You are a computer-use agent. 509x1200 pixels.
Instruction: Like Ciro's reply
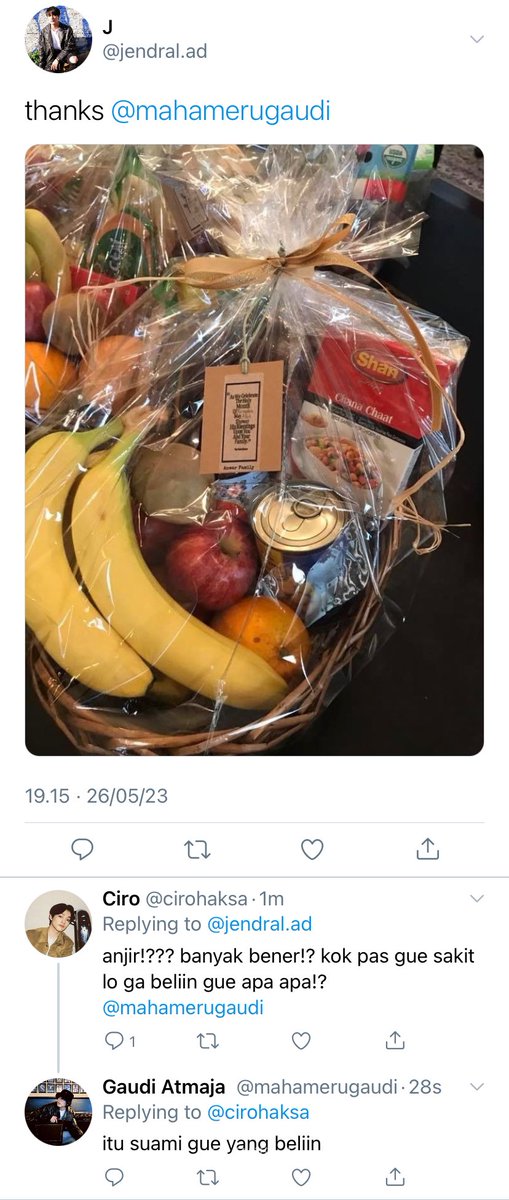tap(301, 1040)
